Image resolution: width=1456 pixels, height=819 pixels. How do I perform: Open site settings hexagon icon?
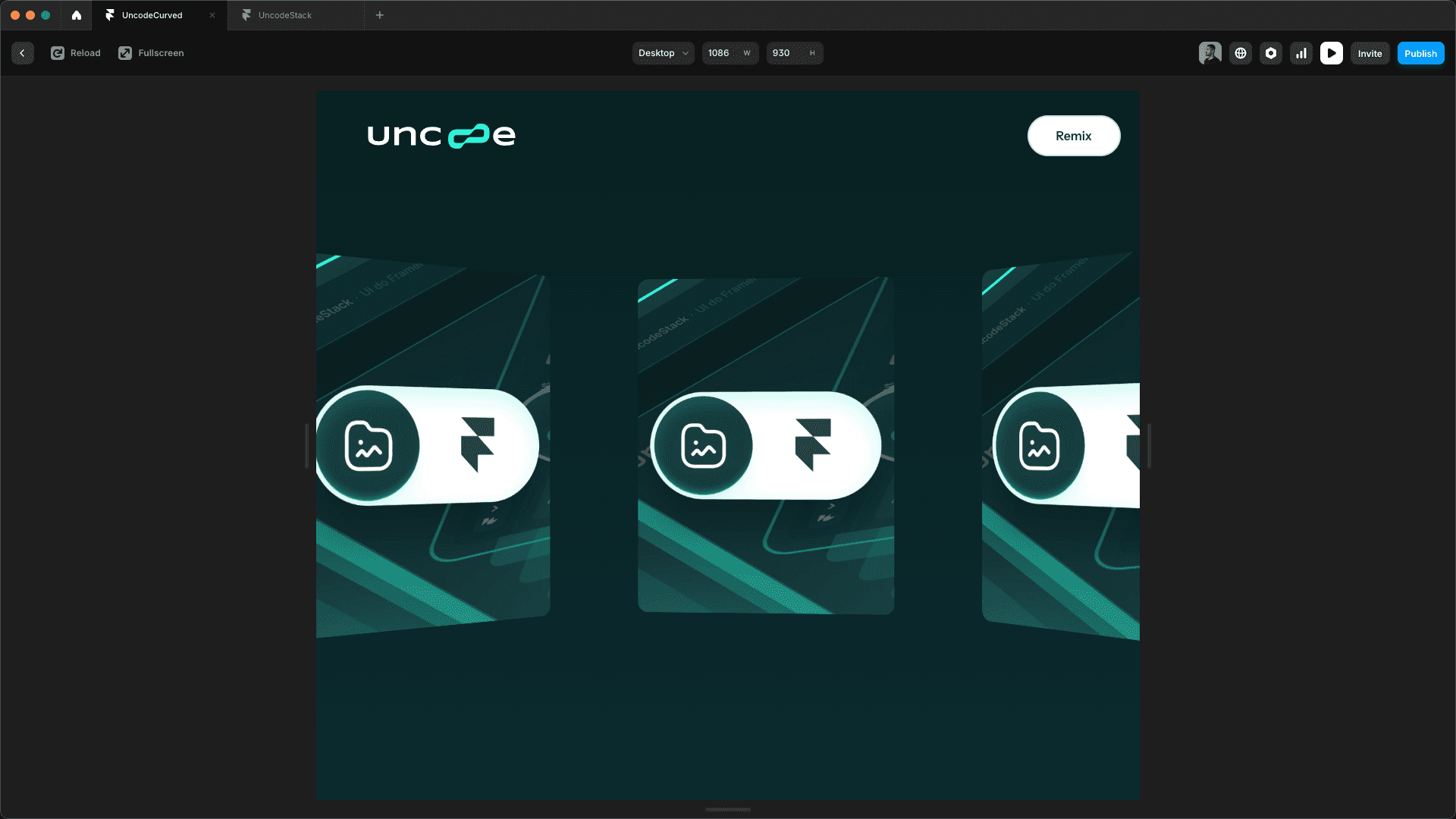(1271, 53)
